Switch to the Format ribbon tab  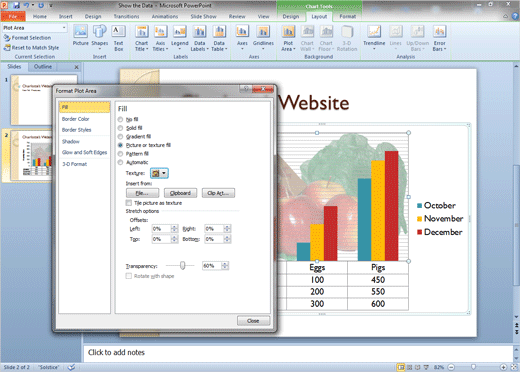347,16
